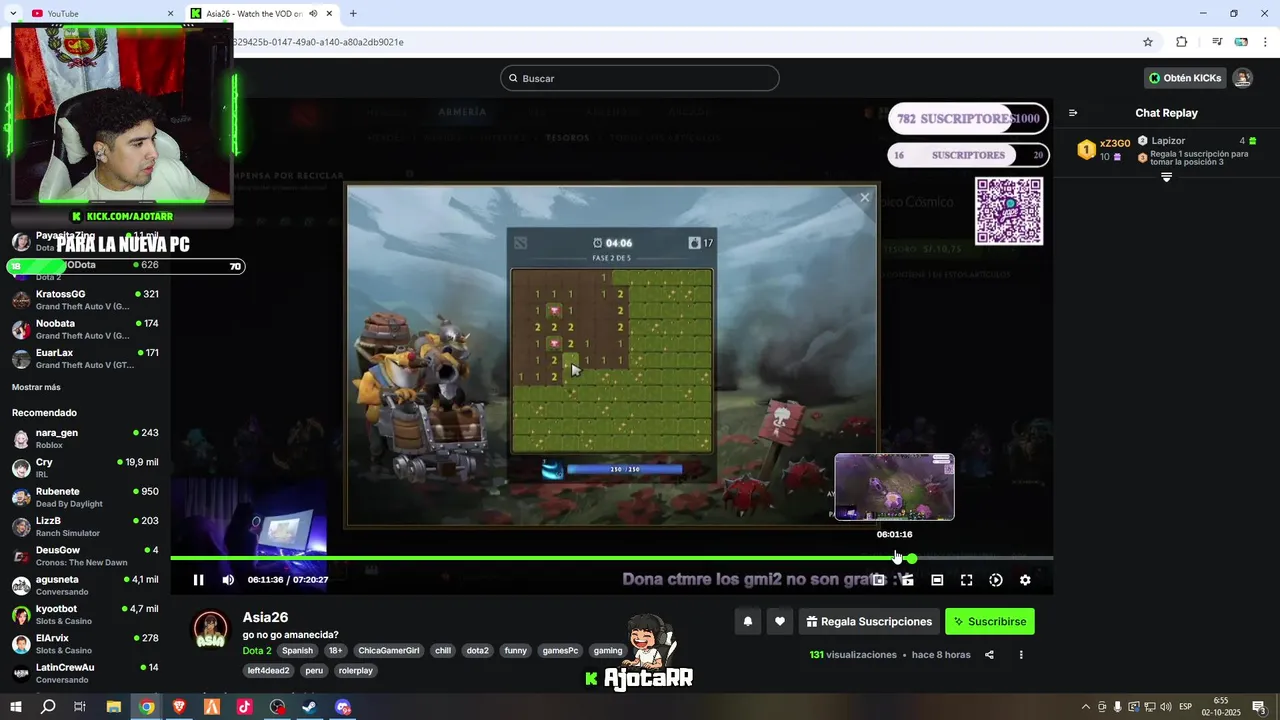Open Noobata channel in sidebar
Viewport: 1280px width, 720px height.
point(85,329)
